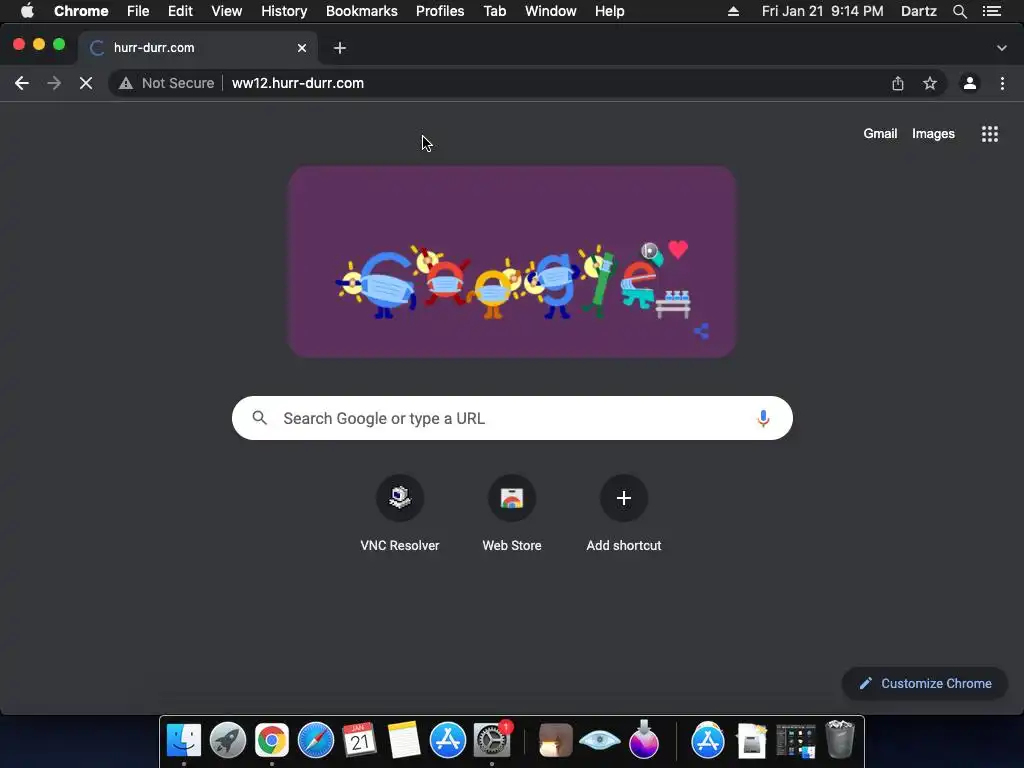1024x768 pixels.
Task: Open the Window menu
Action: (x=551, y=11)
